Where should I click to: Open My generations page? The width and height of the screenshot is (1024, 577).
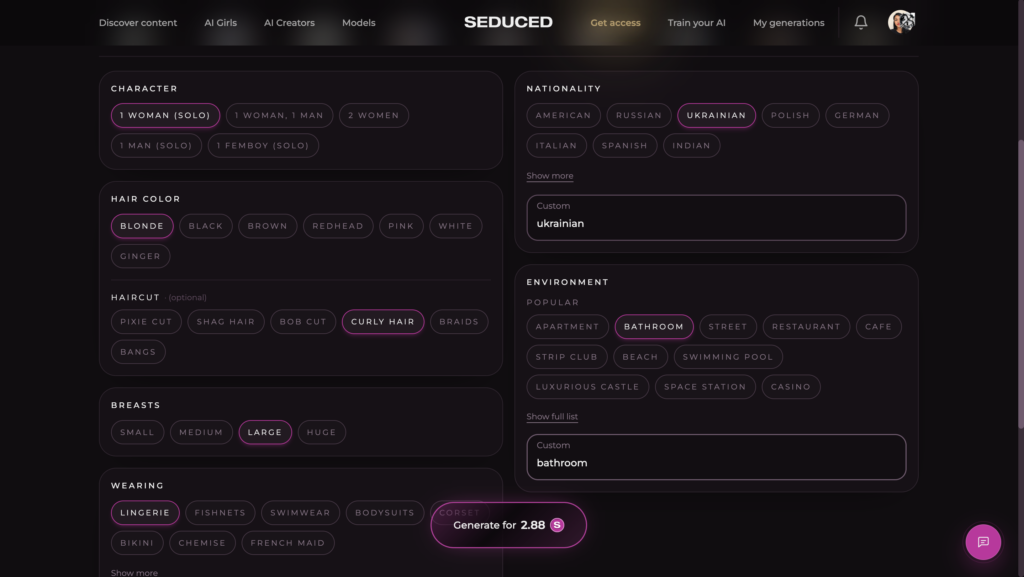tap(788, 23)
